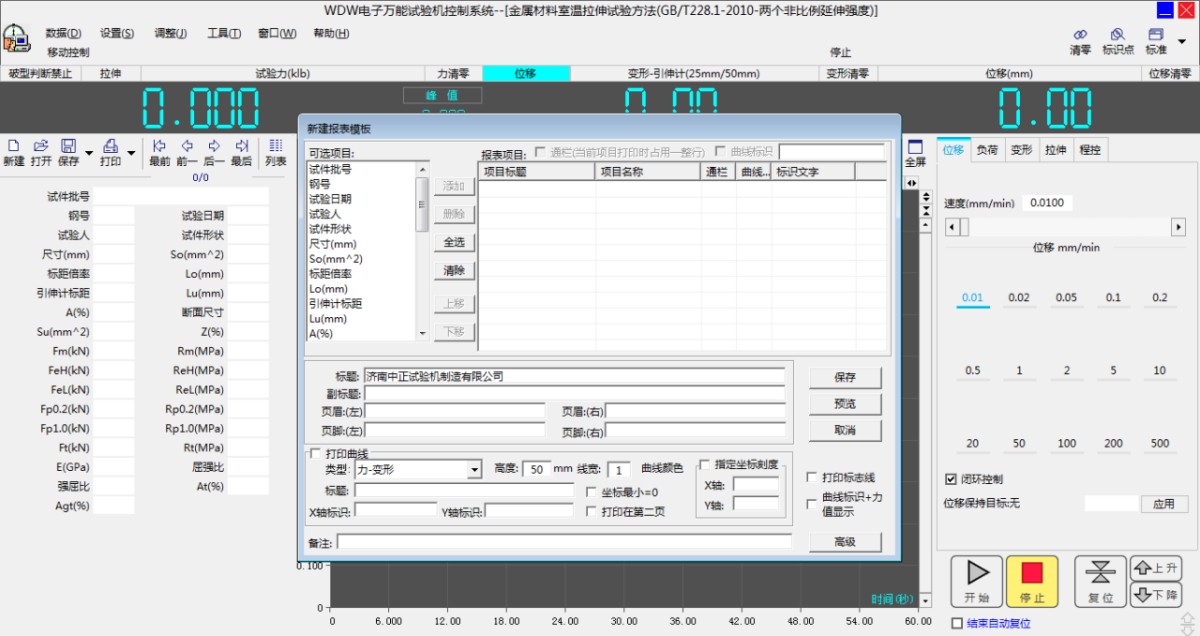Image resolution: width=1200 pixels, height=636 pixels.
Task: Create a new file with 新建 icon
Action: click(12, 150)
